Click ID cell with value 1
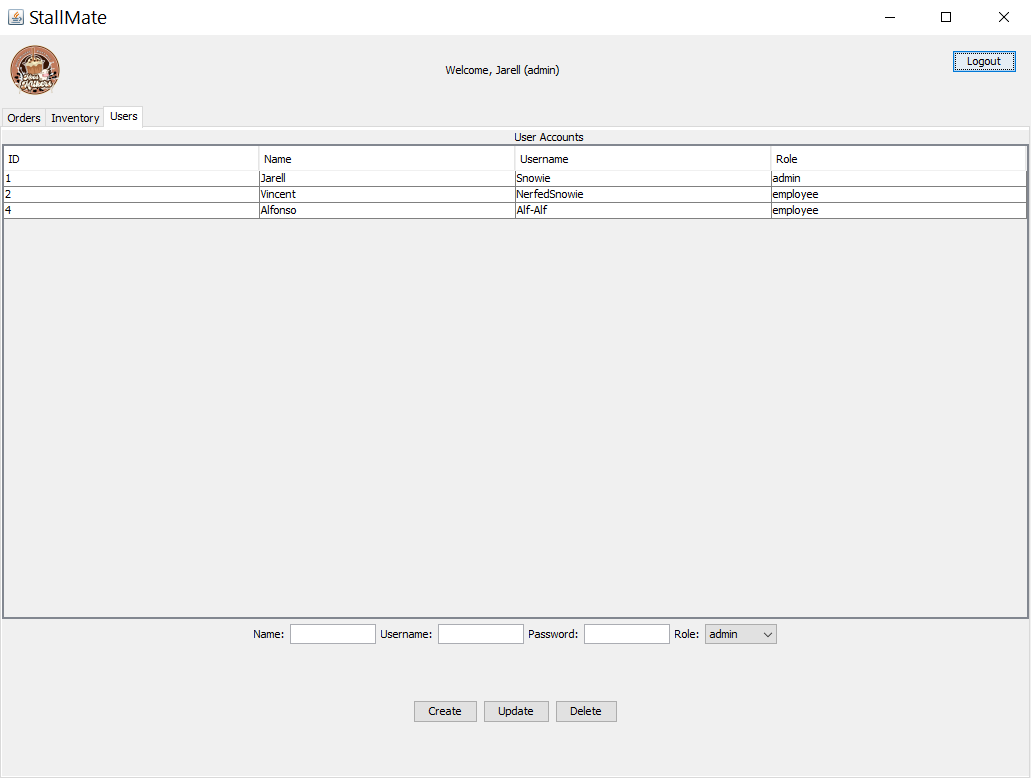 coord(132,178)
